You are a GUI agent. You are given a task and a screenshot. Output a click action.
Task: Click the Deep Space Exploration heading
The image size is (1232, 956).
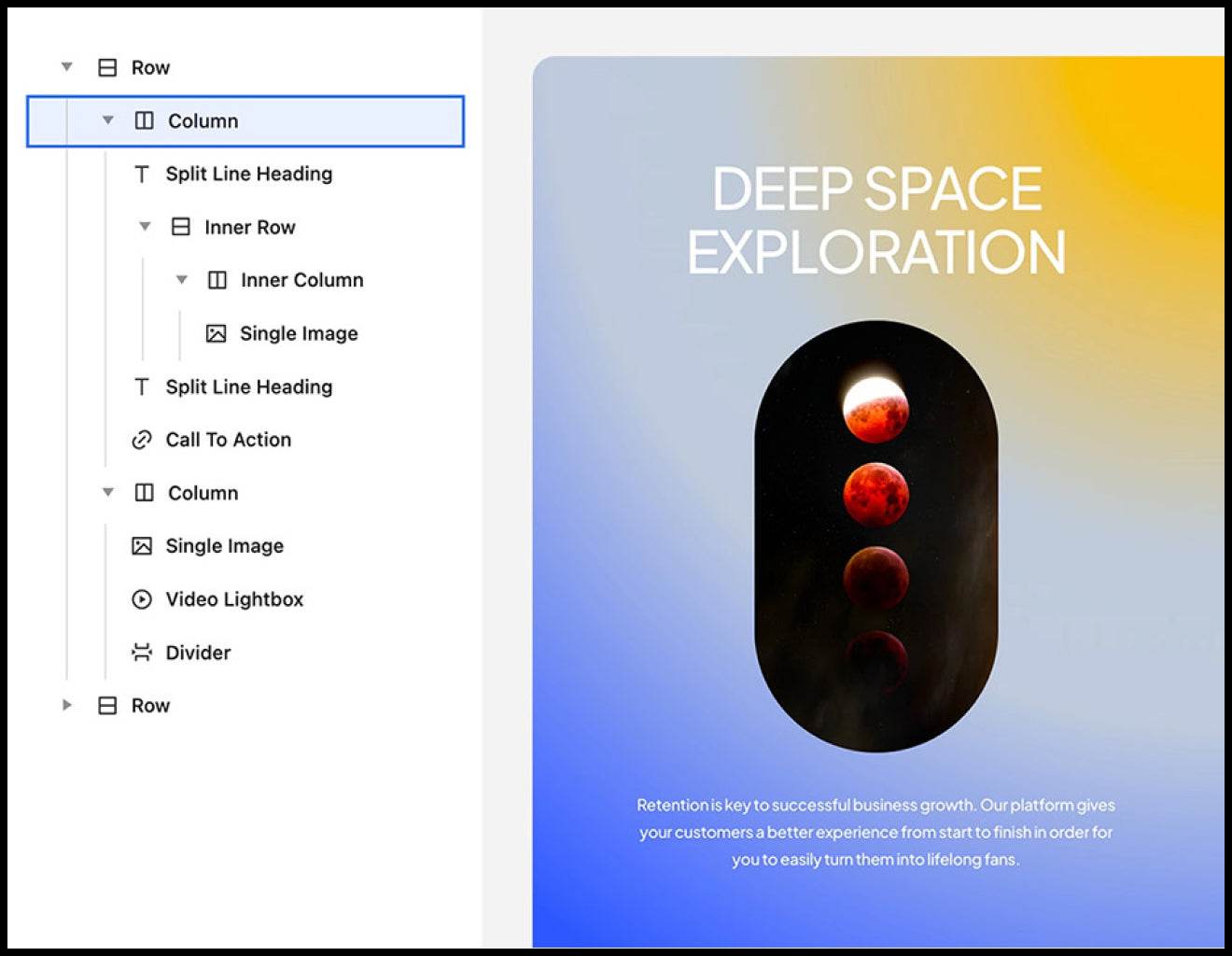876,220
